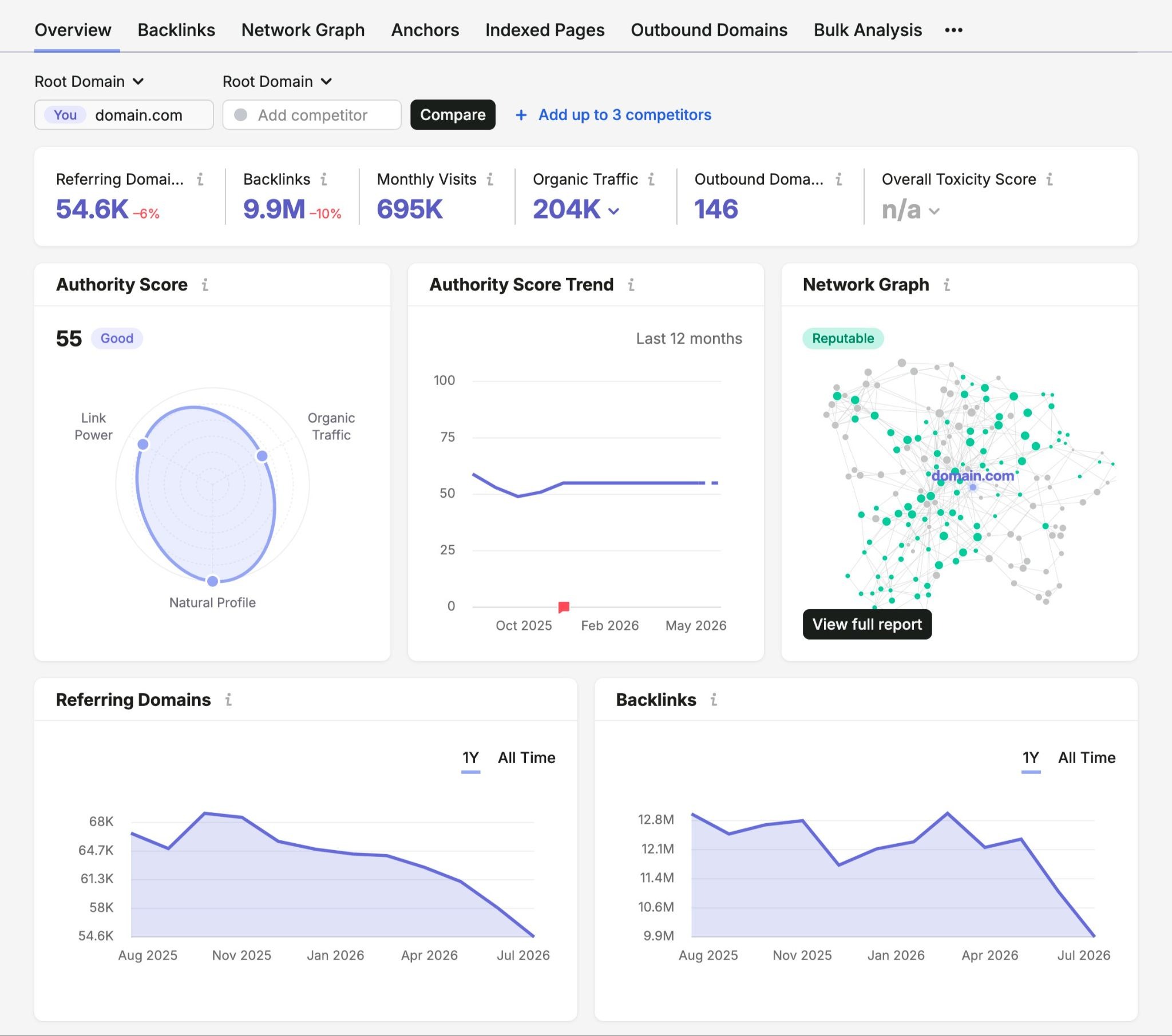Open the Outbound Domains tab

(x=708, y=30)
